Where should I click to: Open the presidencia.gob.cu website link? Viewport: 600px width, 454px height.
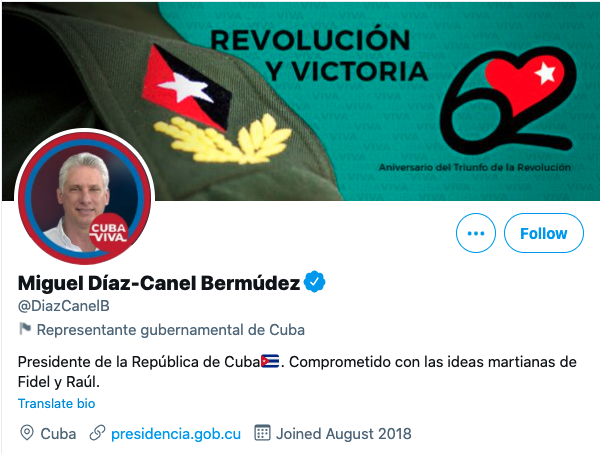(176, 434)
